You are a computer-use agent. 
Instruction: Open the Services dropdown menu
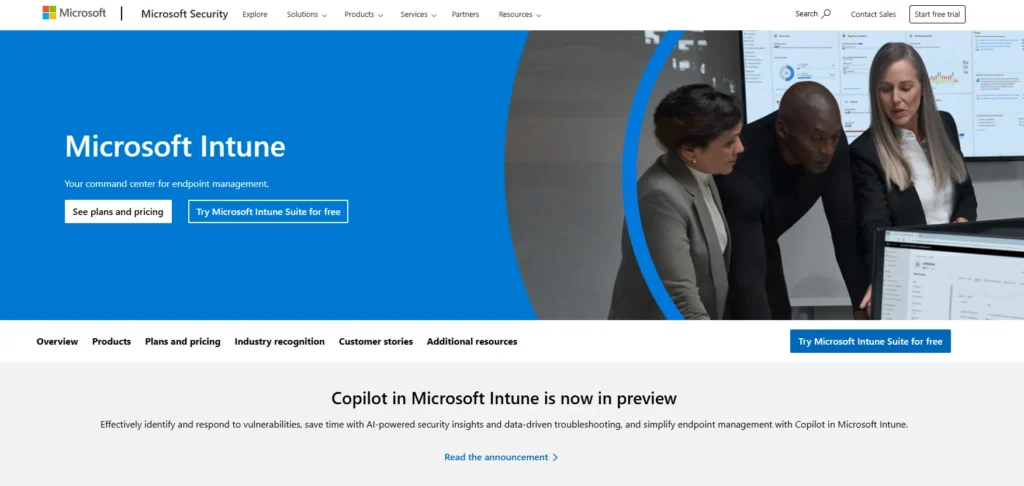[419, 14]
